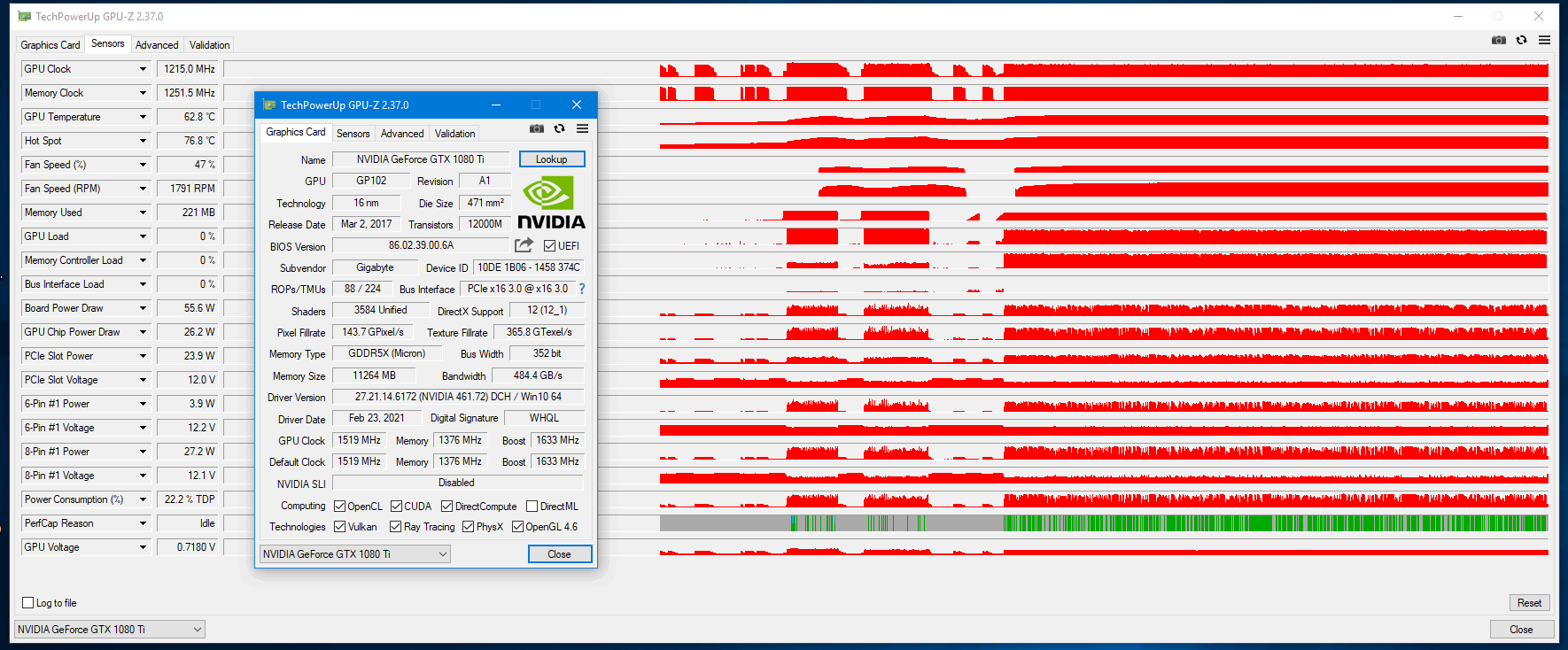Toggle DirectCompute checkbox
The height and width of the screenshot is (650, 1568).
447,507
